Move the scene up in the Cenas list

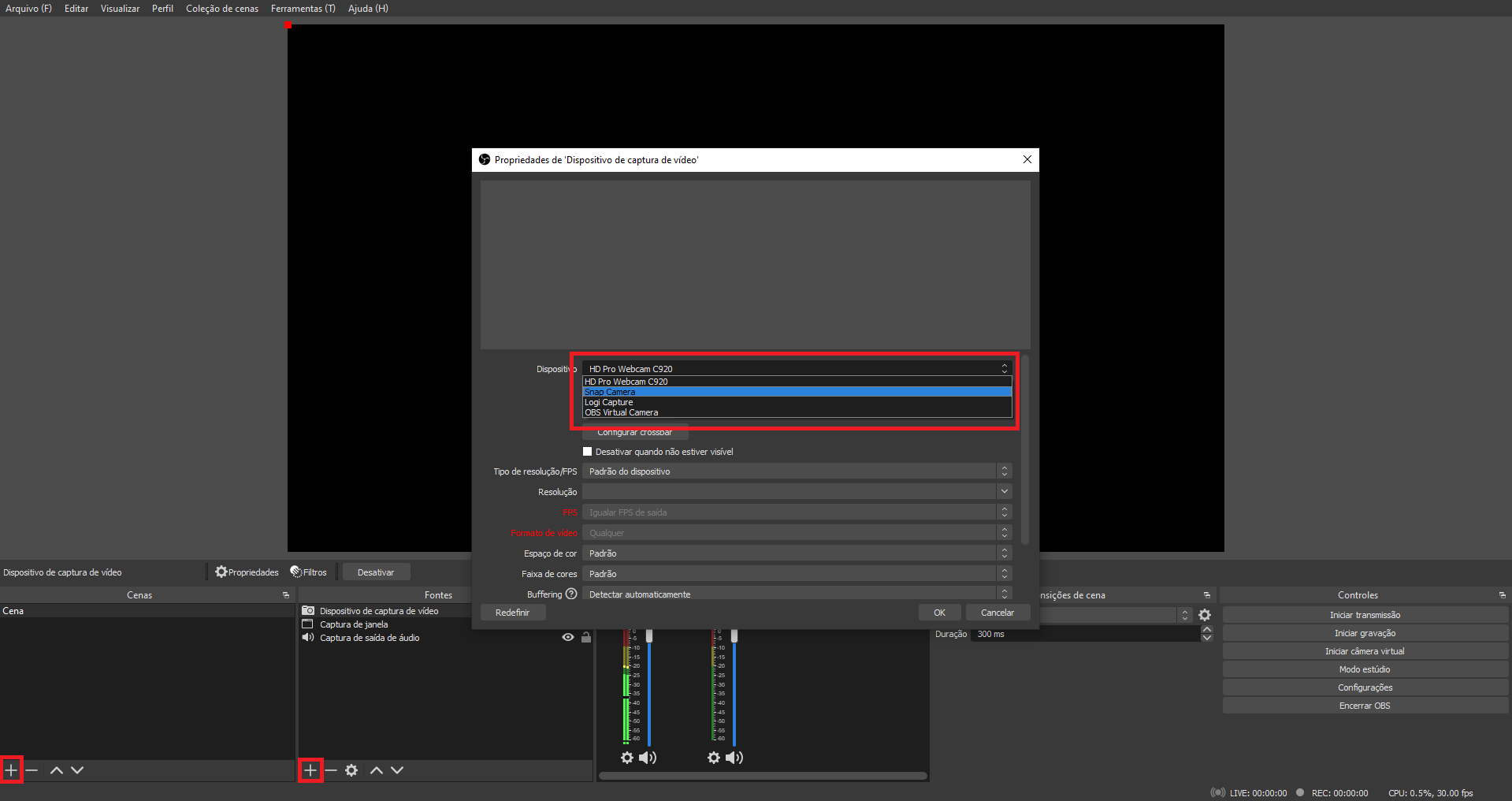[x=57, y=770]
